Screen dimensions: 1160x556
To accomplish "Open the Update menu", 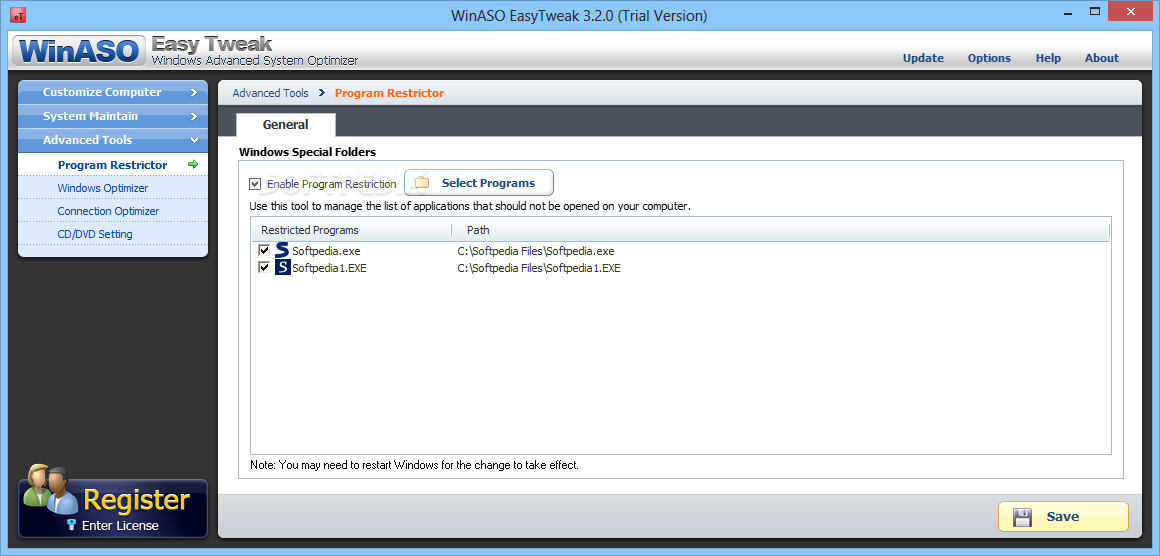I will point(923,58).
